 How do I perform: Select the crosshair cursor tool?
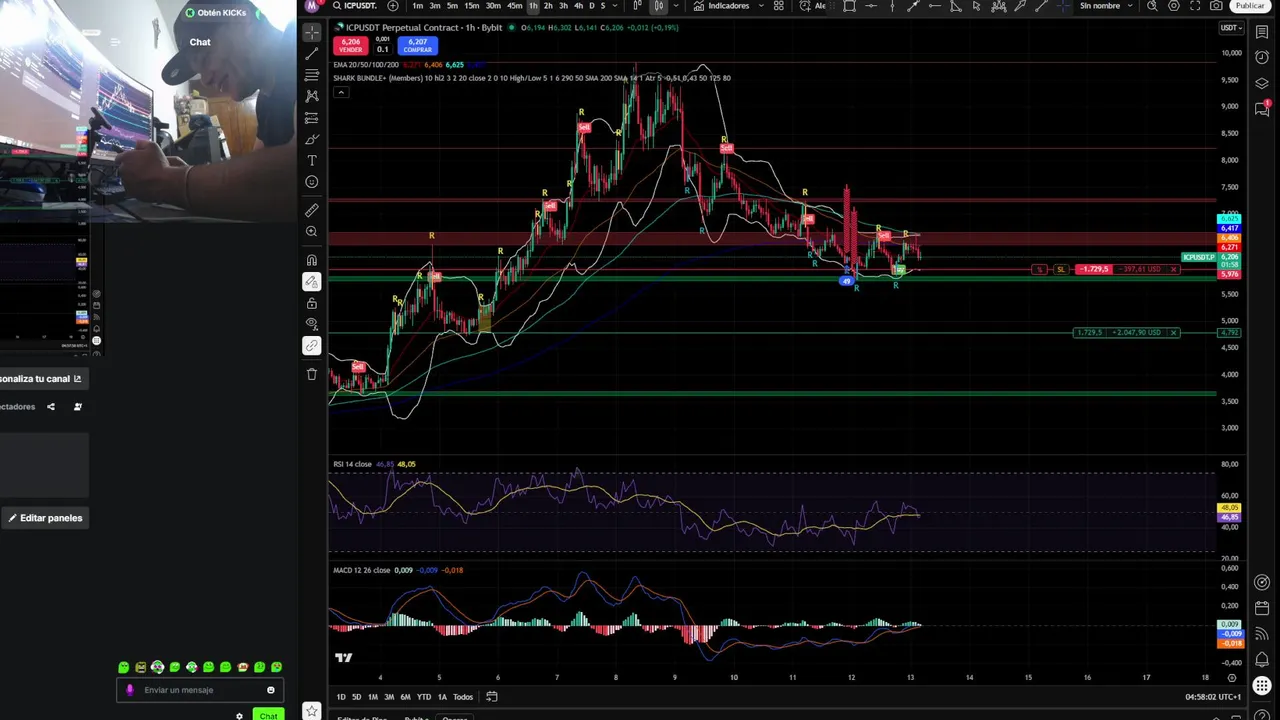click(x=312, y=32)
